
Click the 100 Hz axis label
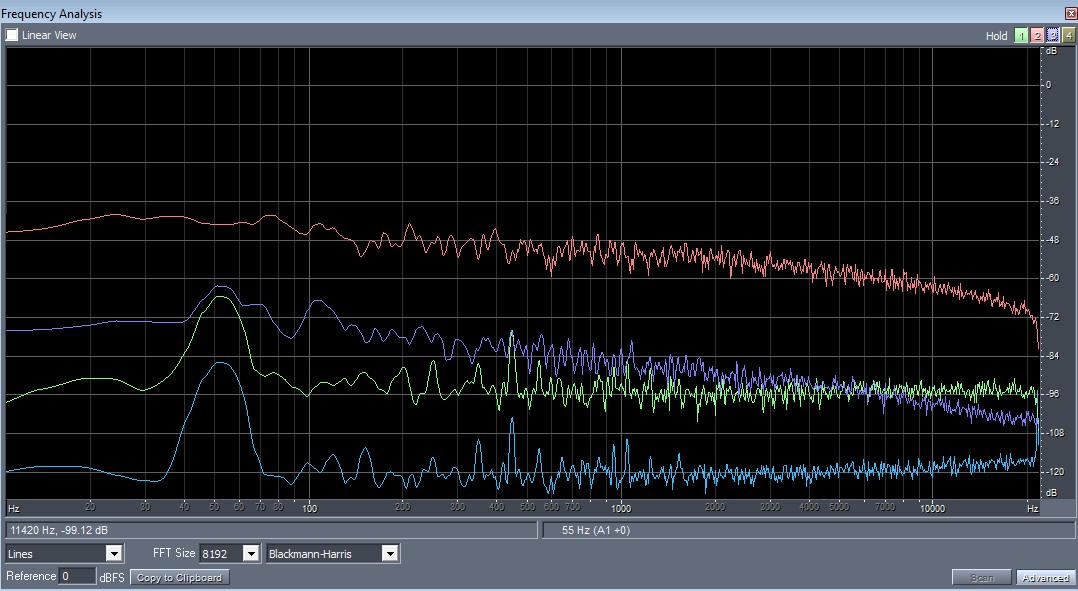pyautogui.click(x=309, y=509)
